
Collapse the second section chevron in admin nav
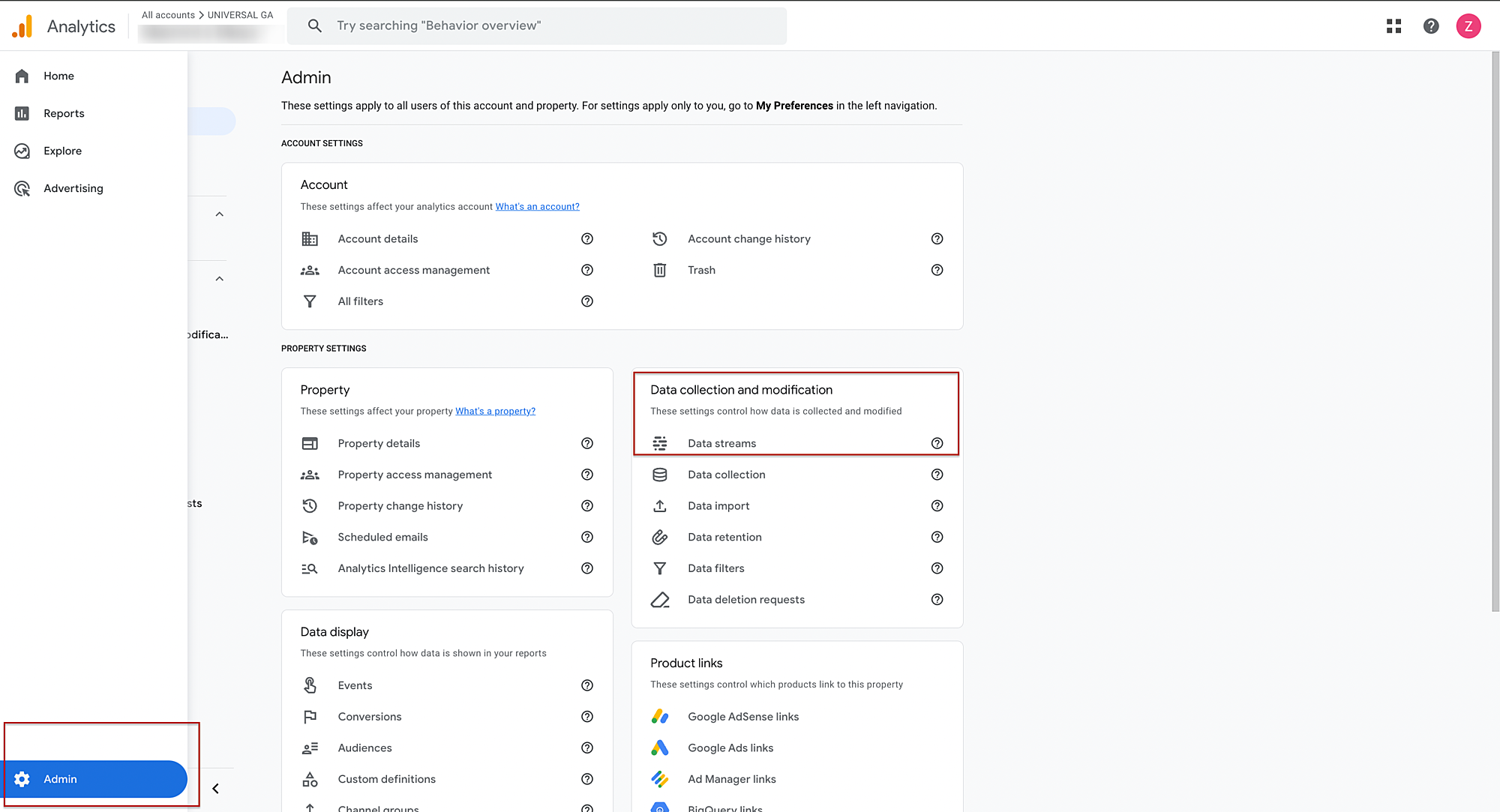click(219, 279)
